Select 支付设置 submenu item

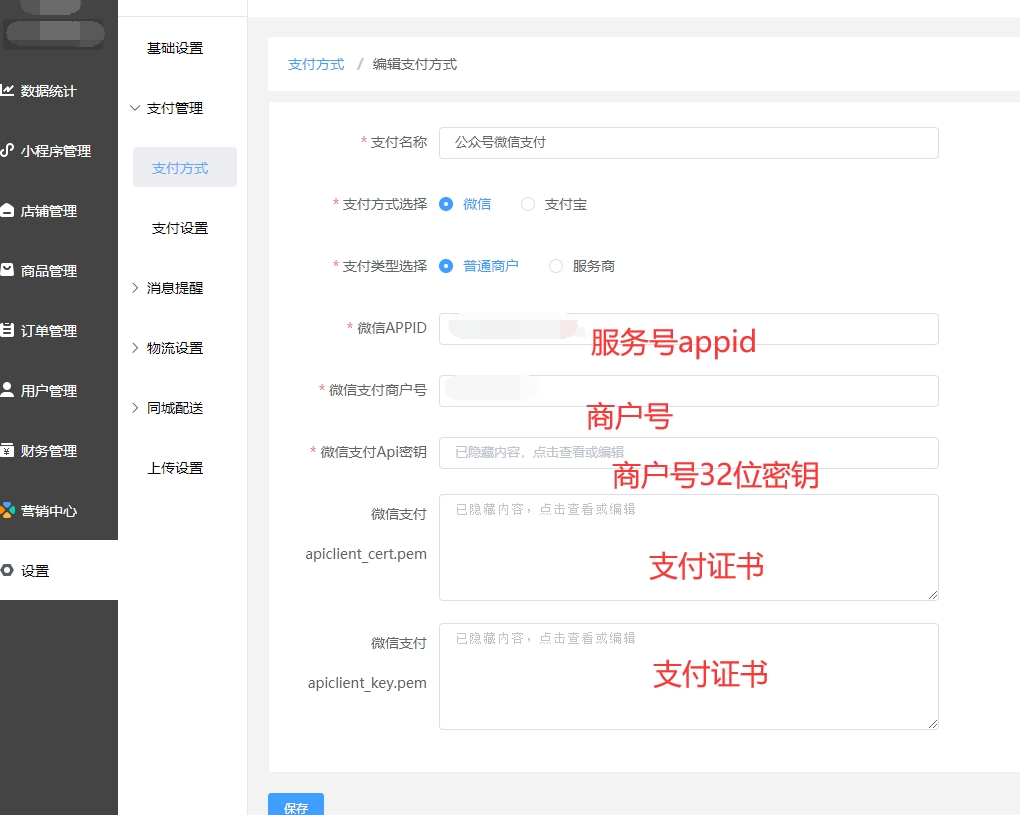180,228
